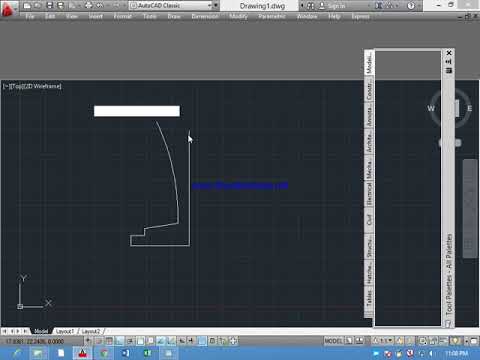Click the Workspace Switching gear icon
This screenshot has width=480, height=360.
pyautogui.click(x=423, y=341)
